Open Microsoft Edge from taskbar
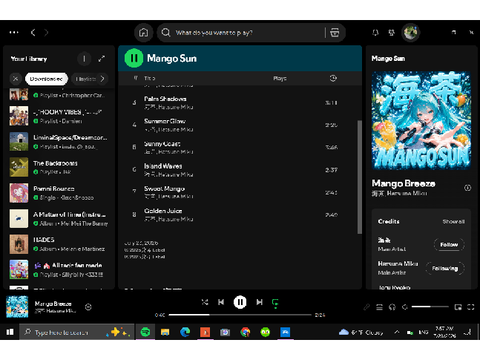 [185, 332]
